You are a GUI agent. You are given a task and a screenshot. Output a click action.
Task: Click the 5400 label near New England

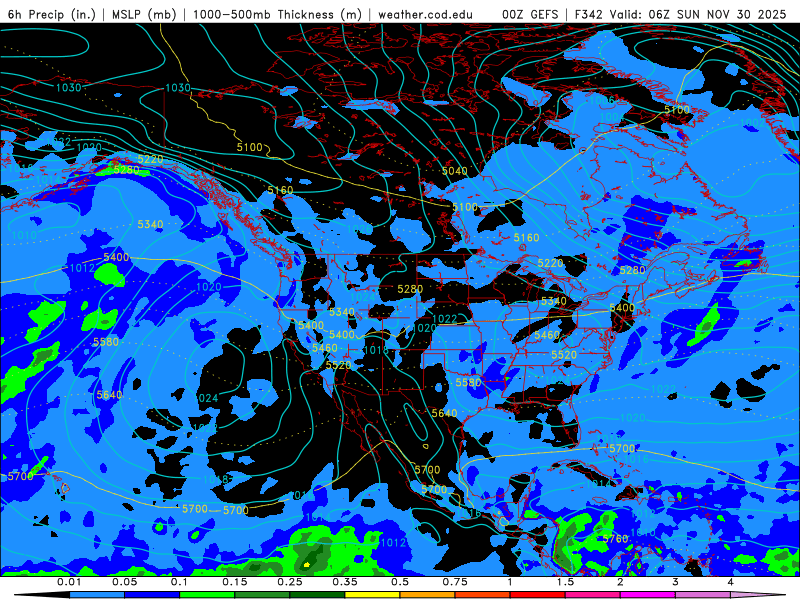[622, 308]
